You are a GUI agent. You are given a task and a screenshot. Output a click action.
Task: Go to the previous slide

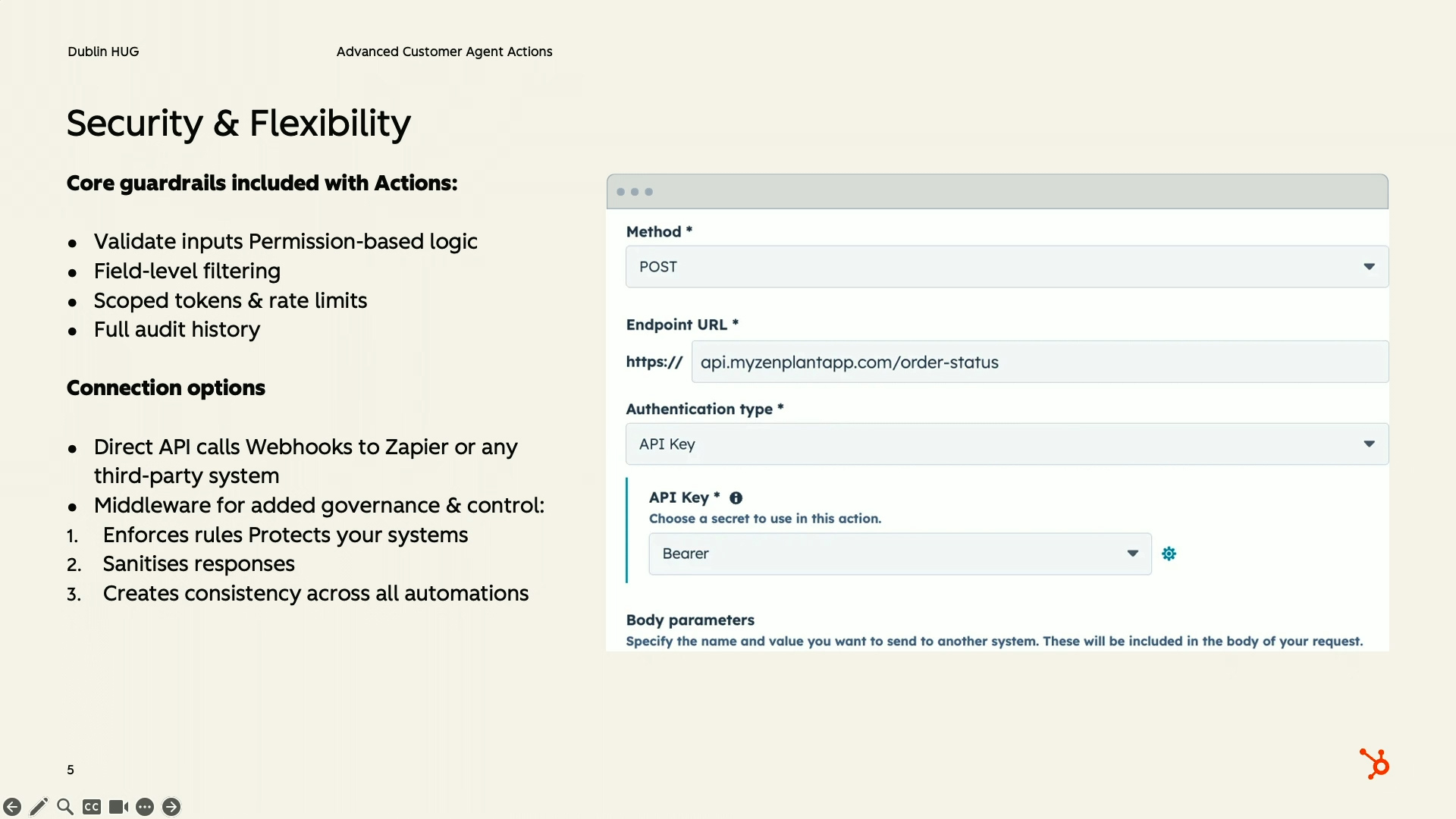pos(12,807)
